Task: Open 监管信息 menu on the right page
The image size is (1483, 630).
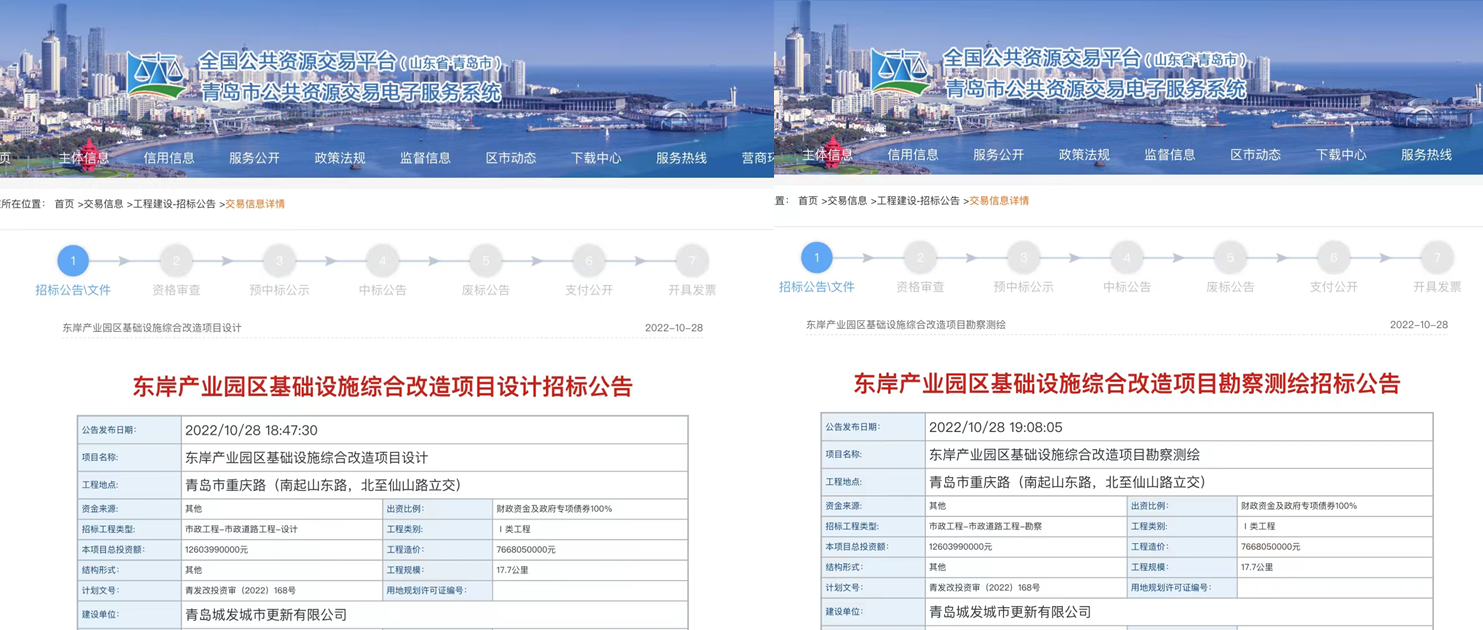Action: 1169,155
